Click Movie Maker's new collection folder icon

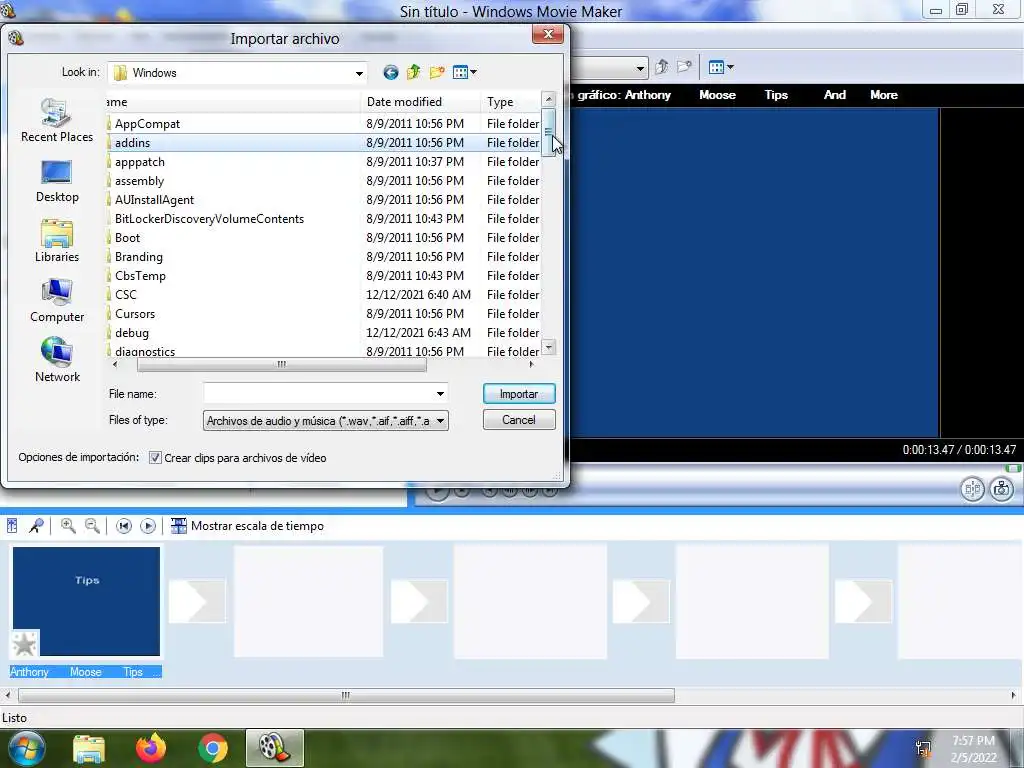684,67
